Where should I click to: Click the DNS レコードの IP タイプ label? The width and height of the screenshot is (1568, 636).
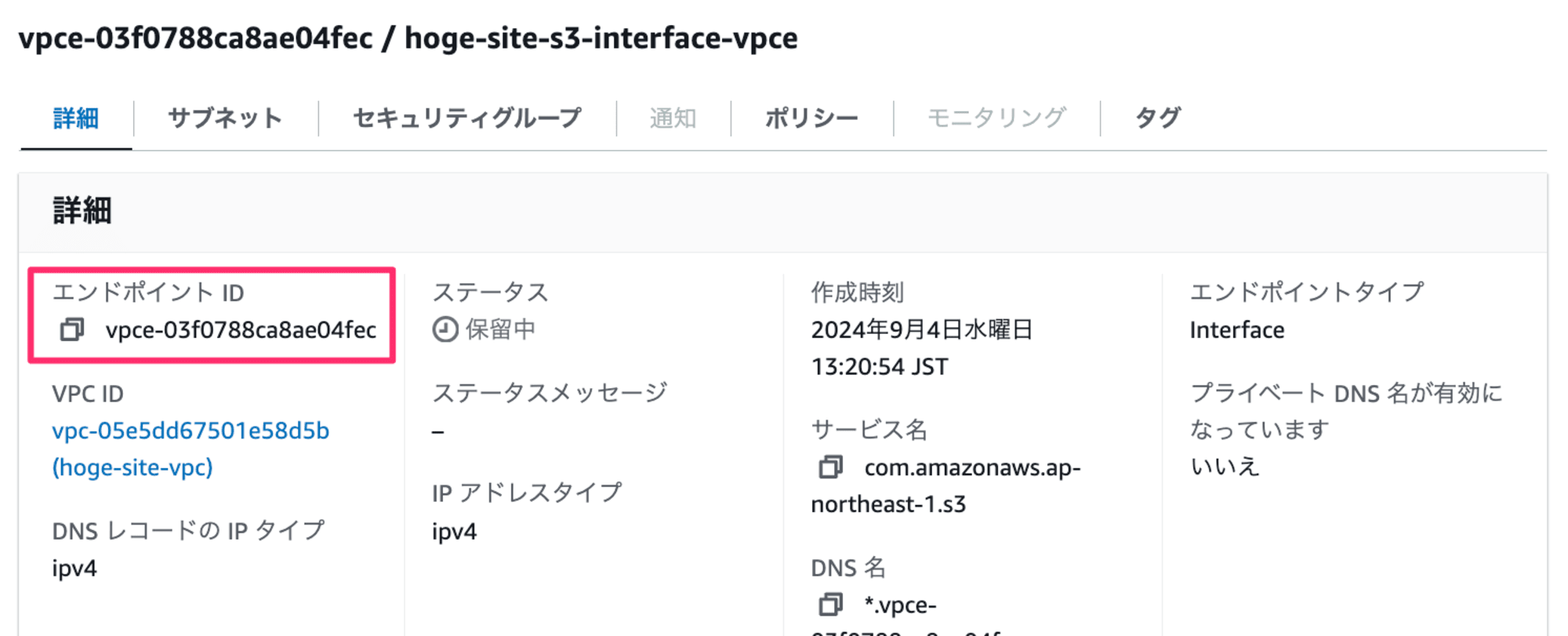pyautogui.click(x=188, y=531)
